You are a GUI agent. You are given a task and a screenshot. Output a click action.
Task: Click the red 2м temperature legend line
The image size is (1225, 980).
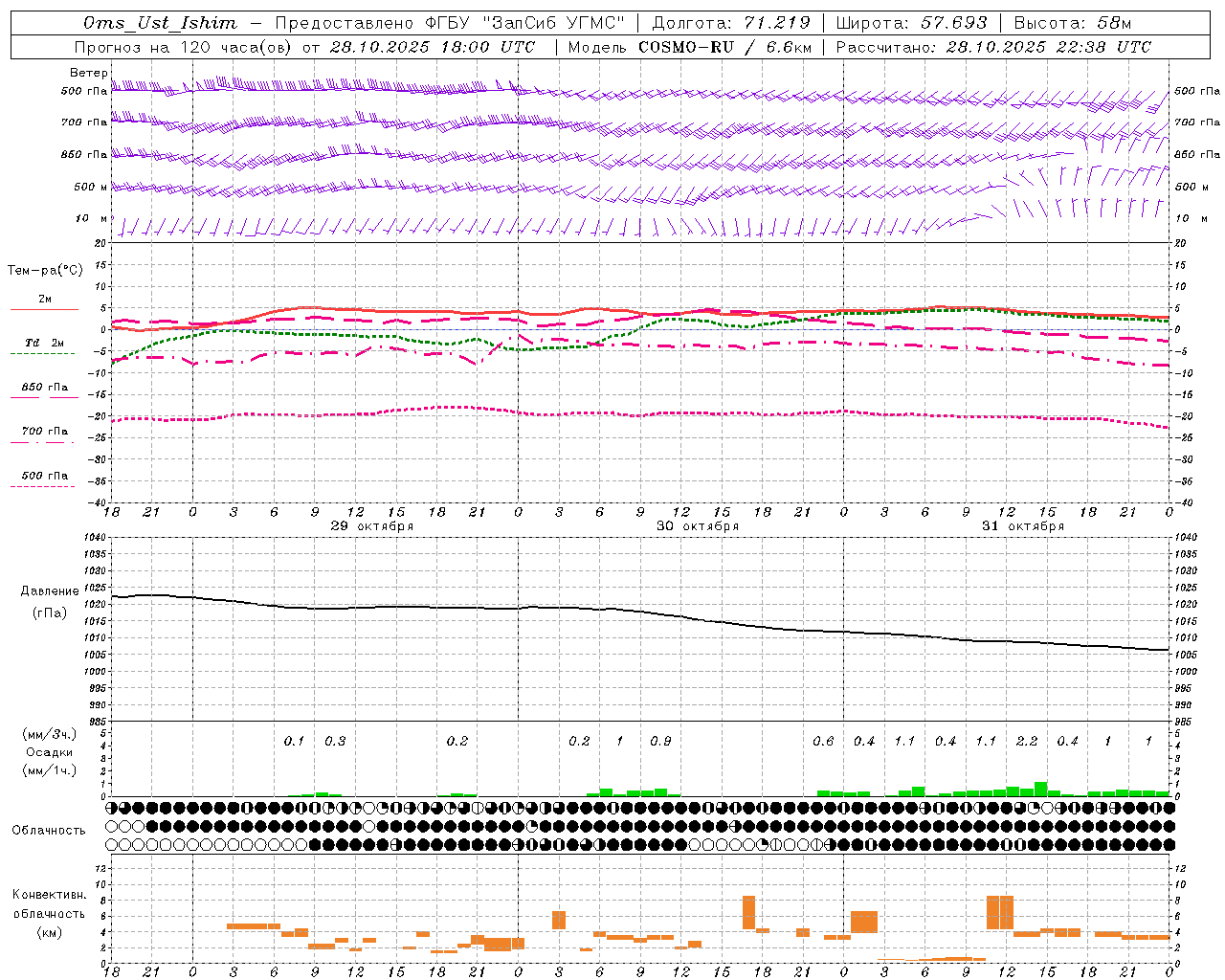click(x=44, y=309)
